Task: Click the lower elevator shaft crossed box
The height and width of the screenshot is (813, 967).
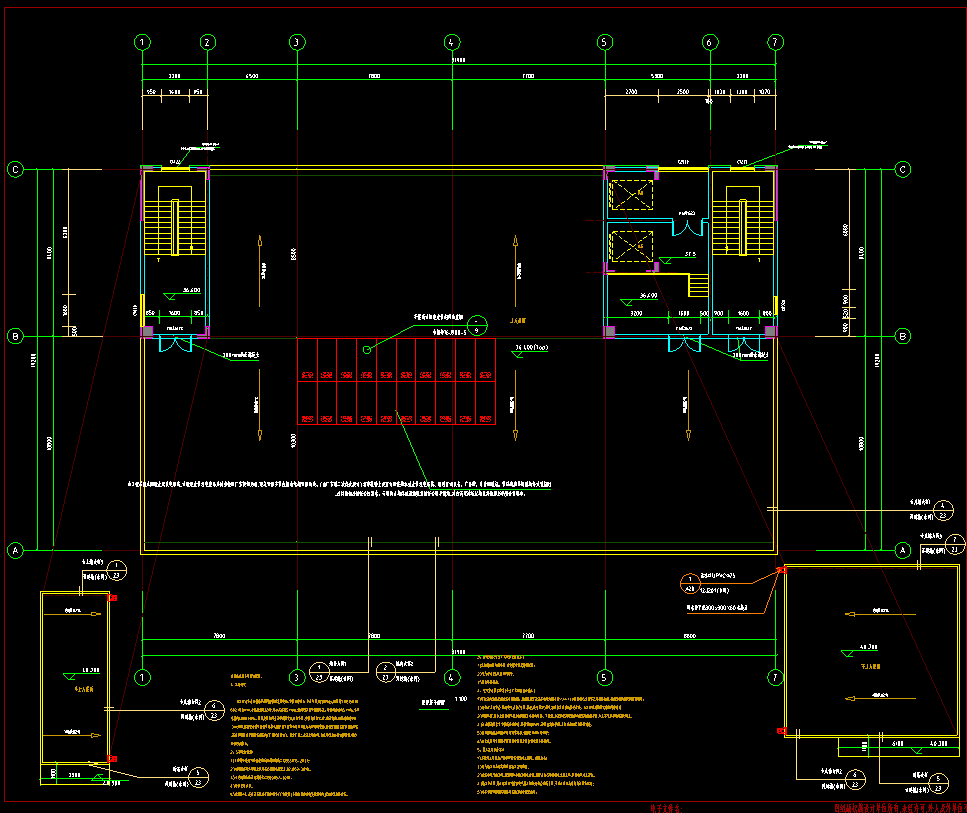Action: point(632,246)
